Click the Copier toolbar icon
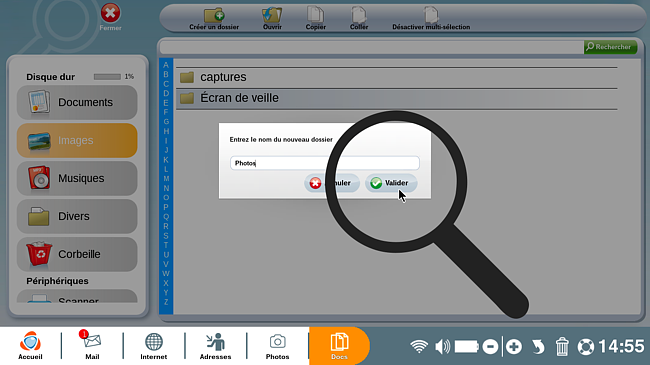Viewport: 650px width, 365px height. (315, 19)
